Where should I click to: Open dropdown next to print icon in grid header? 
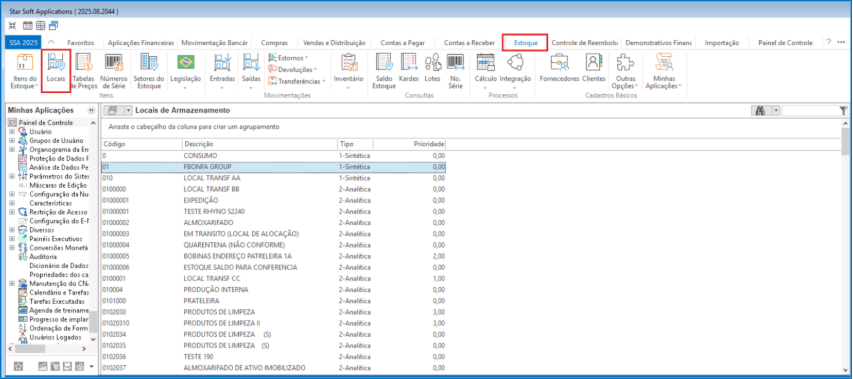click(128, 110)
